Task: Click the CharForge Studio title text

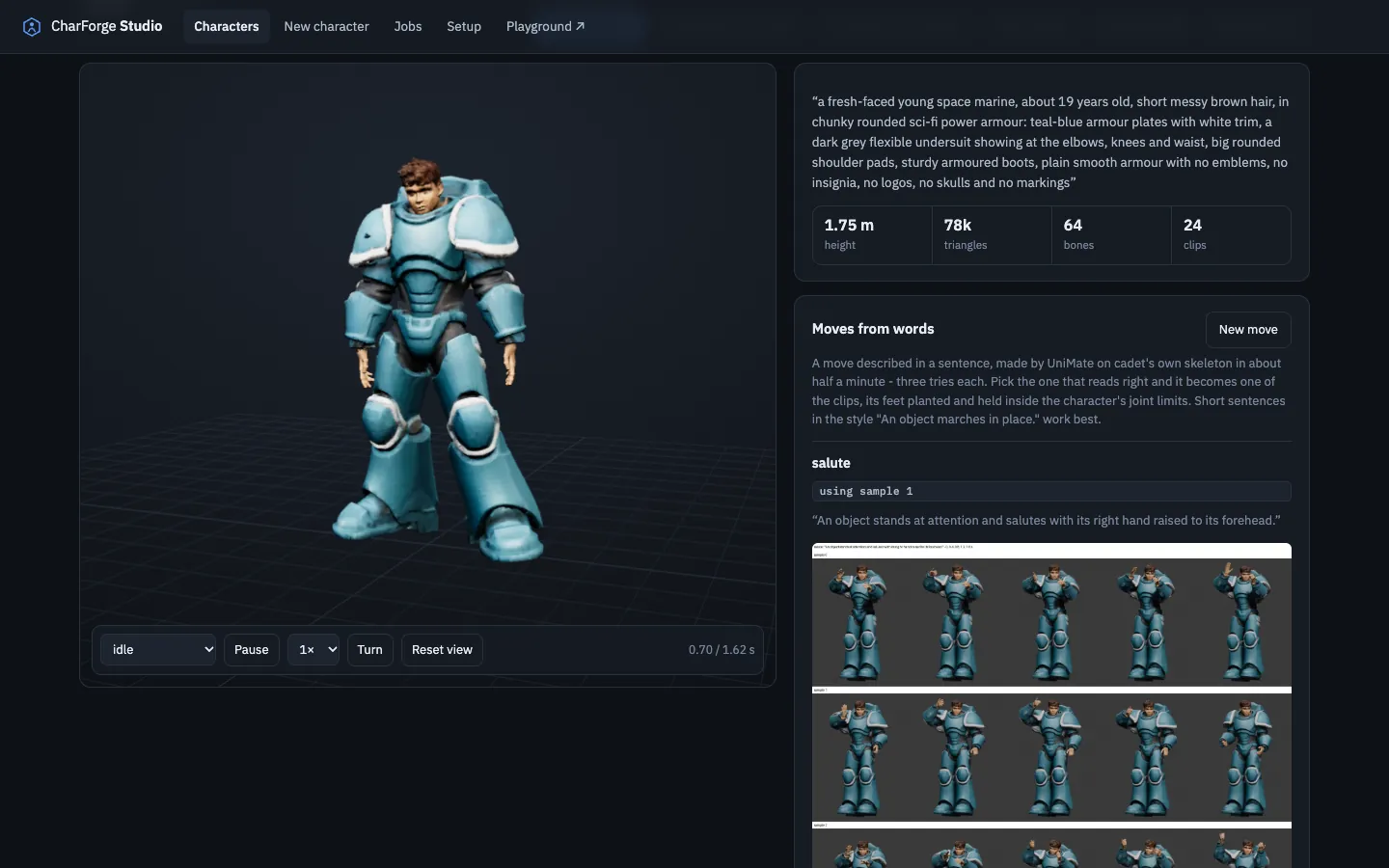Action: tap(107, 26)
